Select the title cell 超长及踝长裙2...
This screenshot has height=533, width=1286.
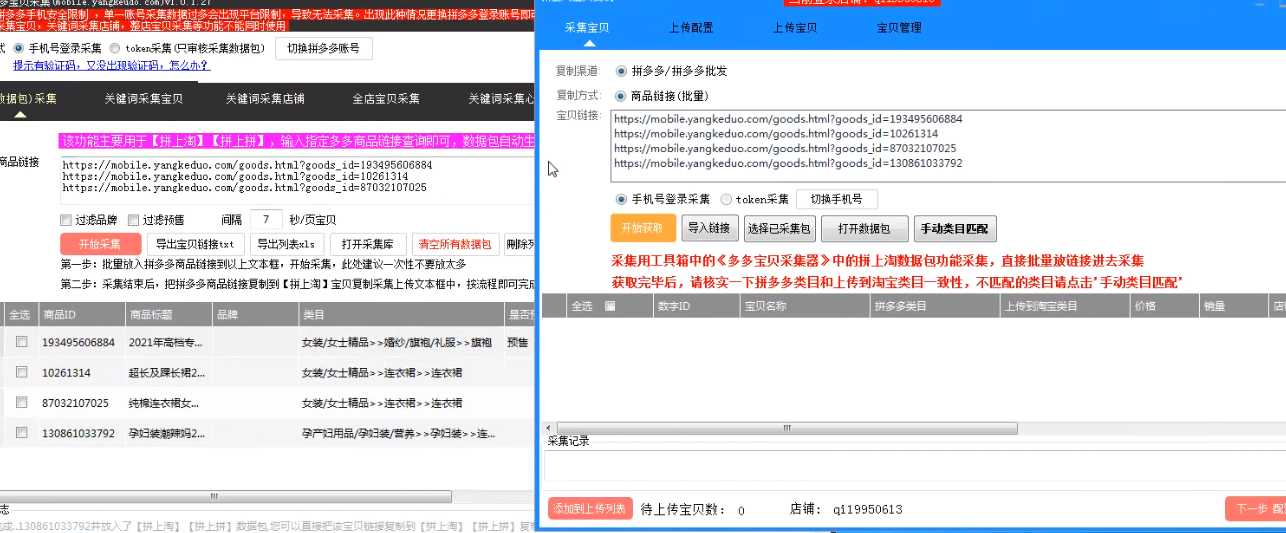point(166,373)
